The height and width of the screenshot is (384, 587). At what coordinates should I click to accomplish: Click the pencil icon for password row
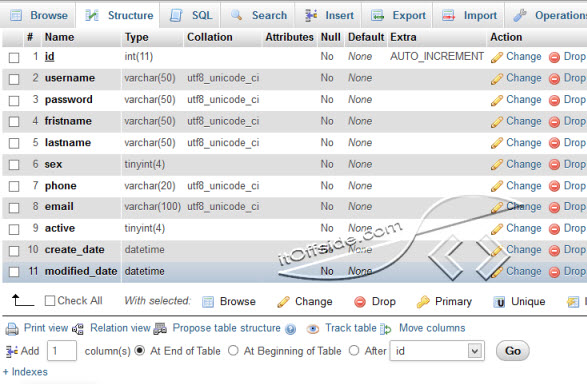pos(497,100)
